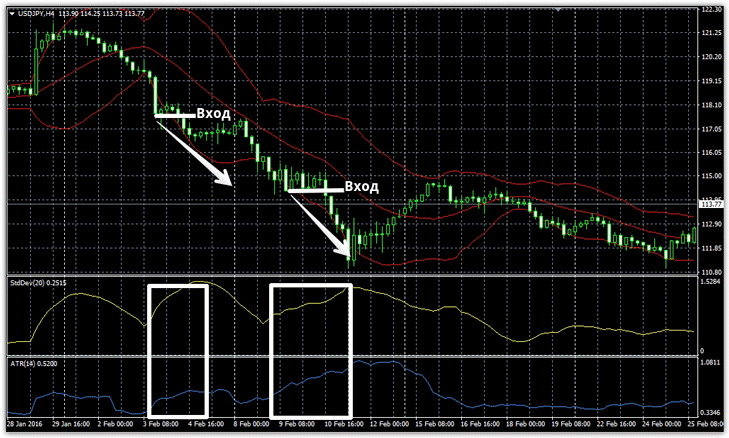Click the 118.10 price scale label
The height and width of the screenshot is (438, 729).
[x=712, y=105]
